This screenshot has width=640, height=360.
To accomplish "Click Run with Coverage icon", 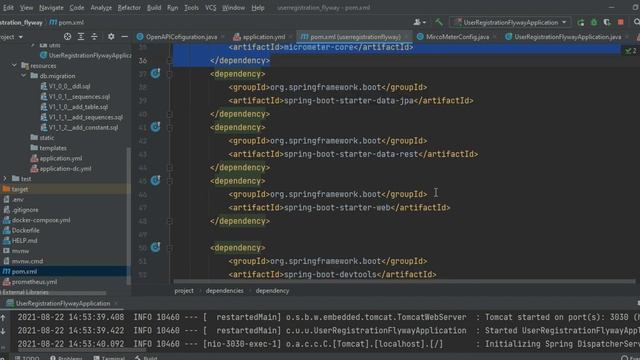I will [607, 22].
